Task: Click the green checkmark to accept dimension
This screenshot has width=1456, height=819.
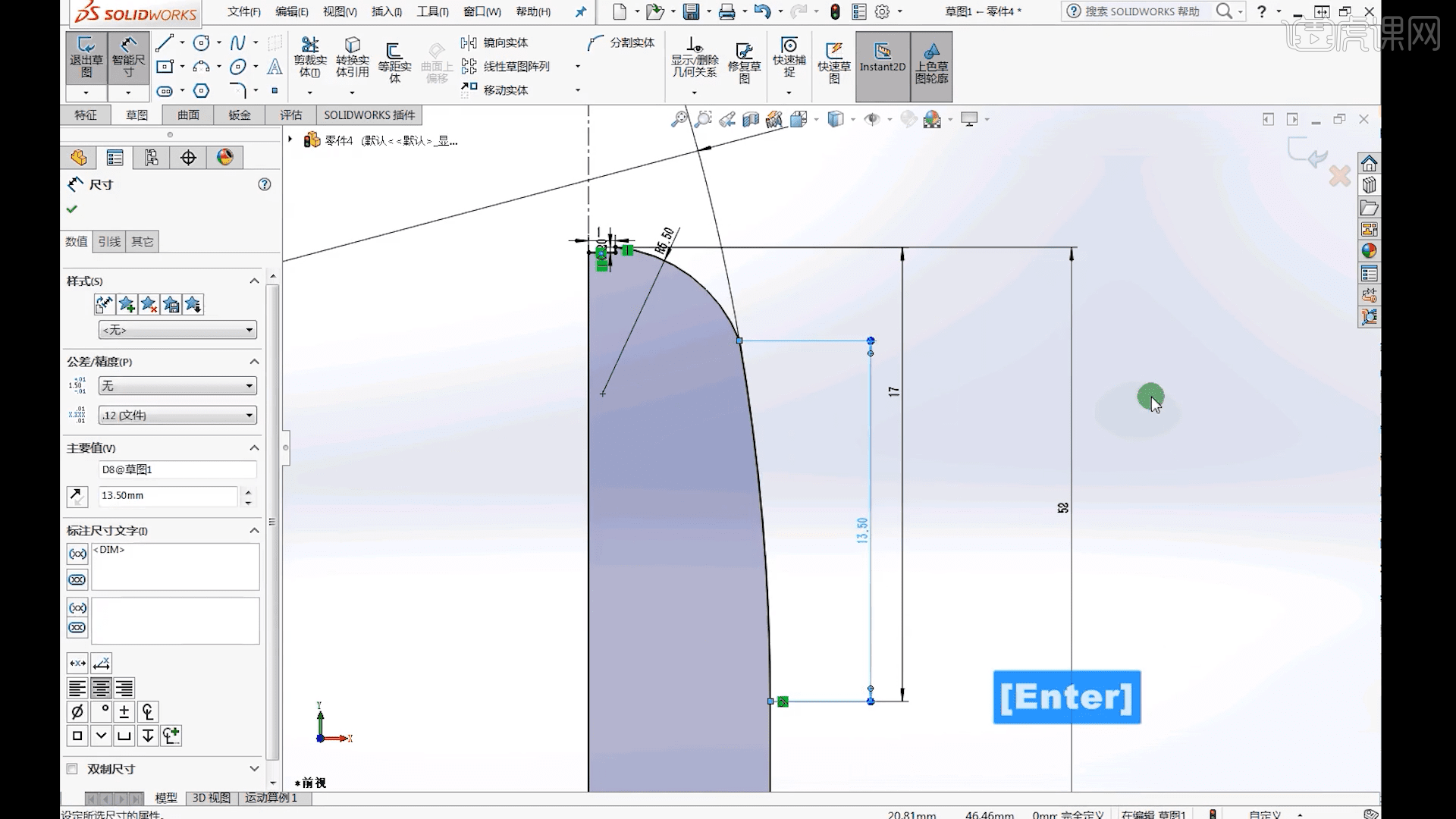Action: tap(72, 209)
